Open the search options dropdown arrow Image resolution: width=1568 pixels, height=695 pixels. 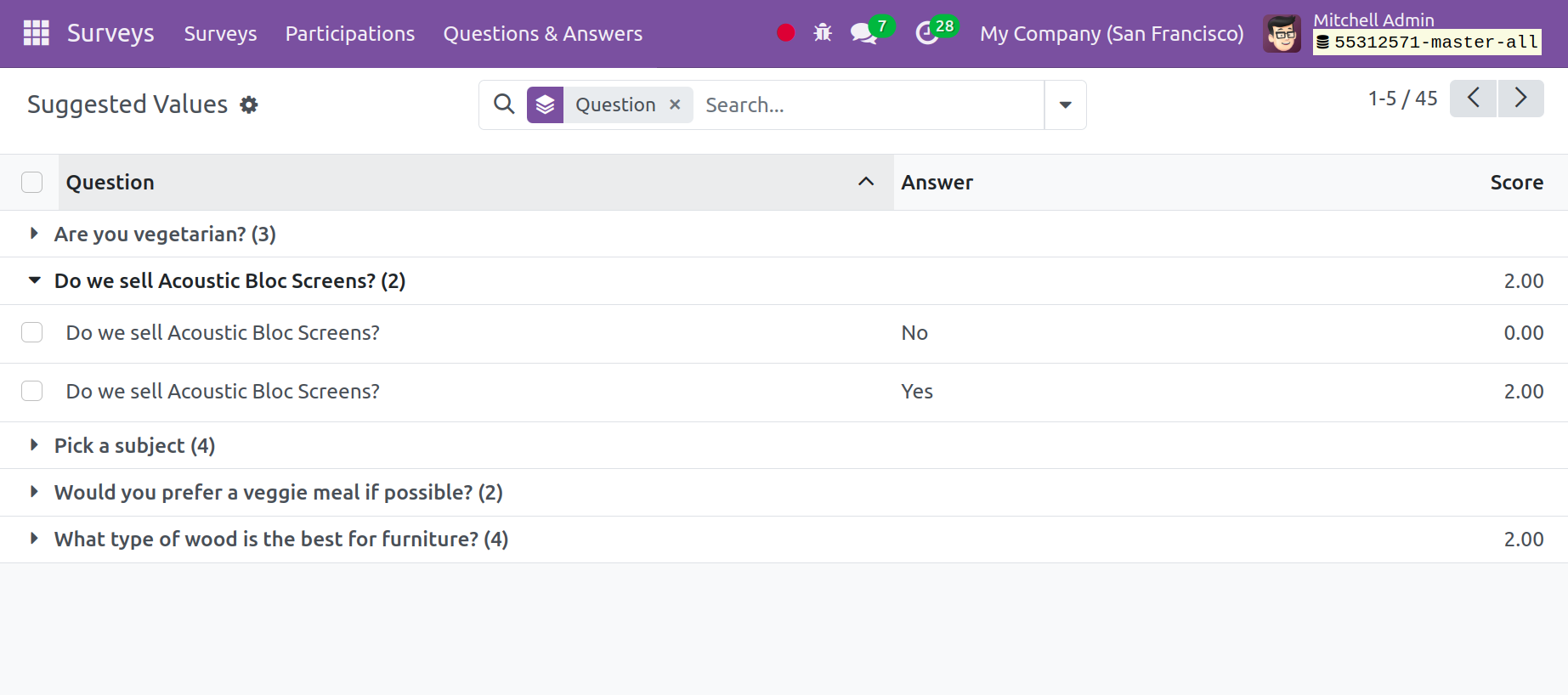[x=1065, y=105]
